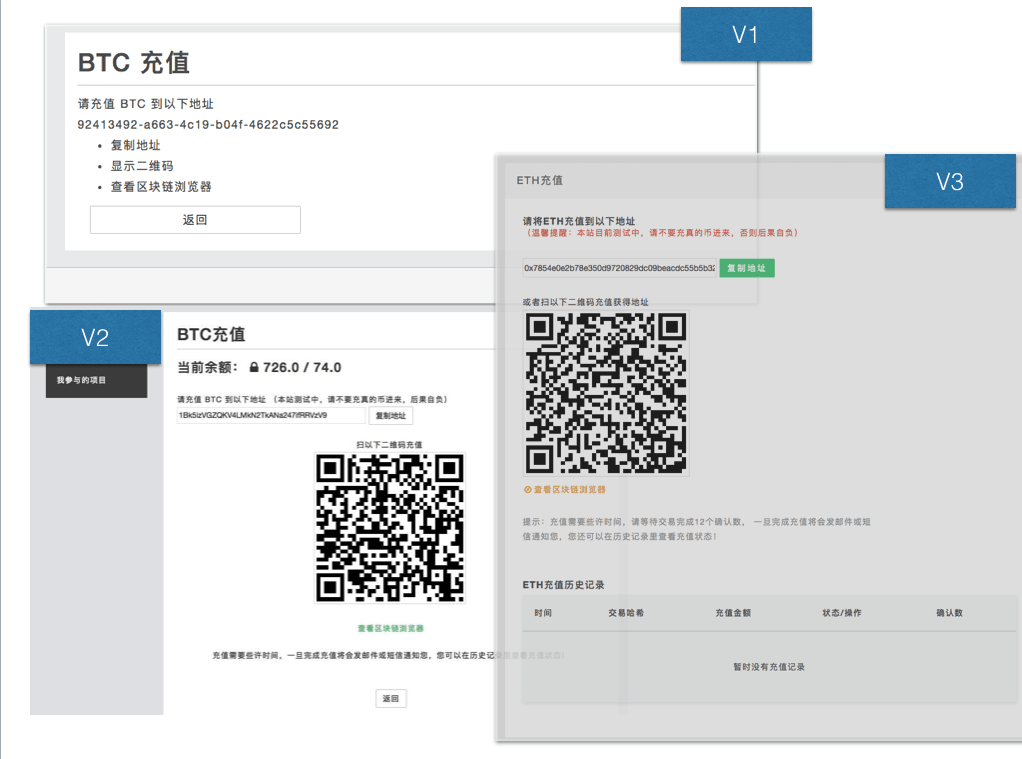Click the ETH充值 panel header title
The width and height of the screenshot is (1022, 759).
pyautogui.click(x=540, y=180)
